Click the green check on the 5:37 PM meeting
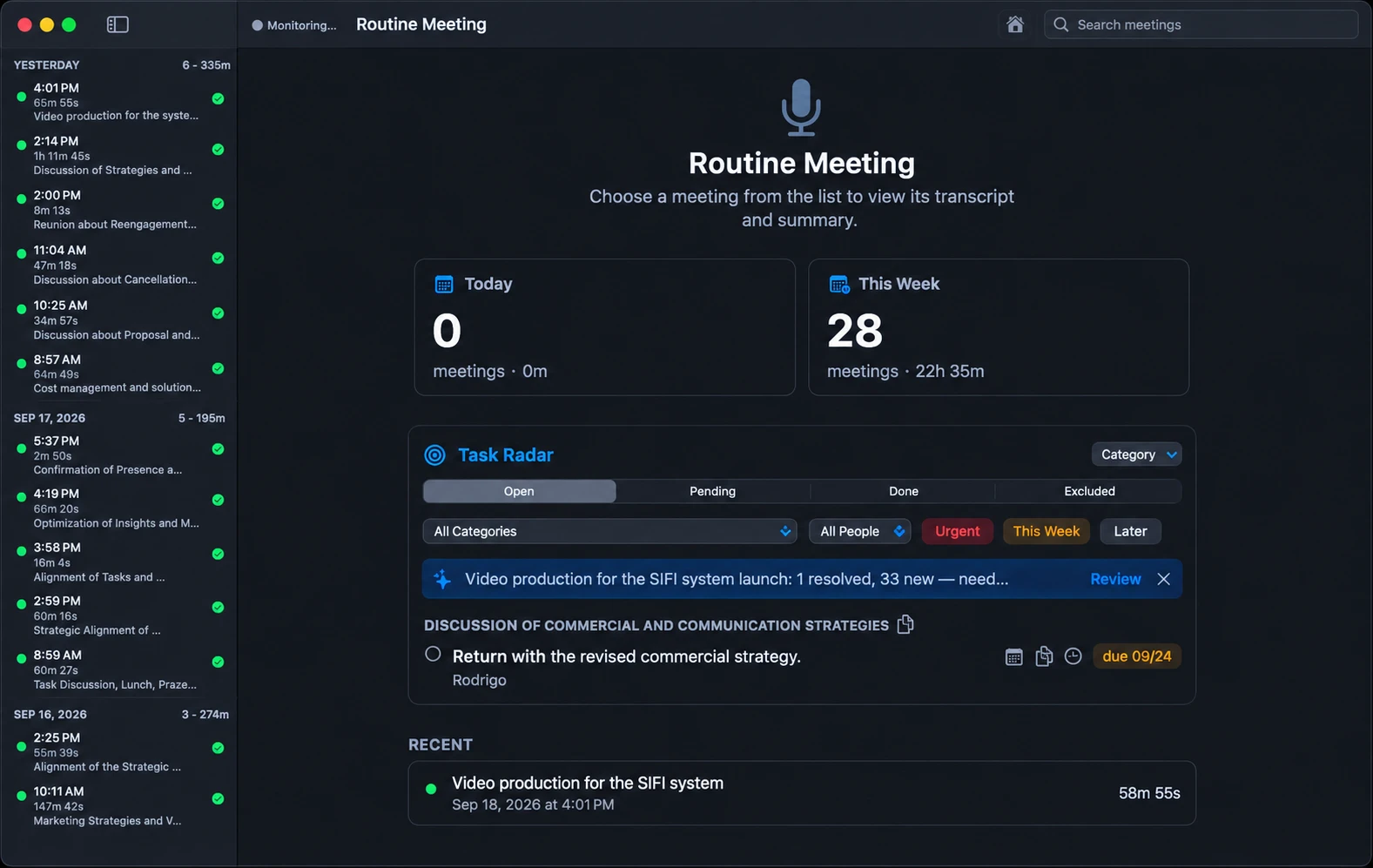The height and width of the screenshot is (868, 1373). pos(218,449)
